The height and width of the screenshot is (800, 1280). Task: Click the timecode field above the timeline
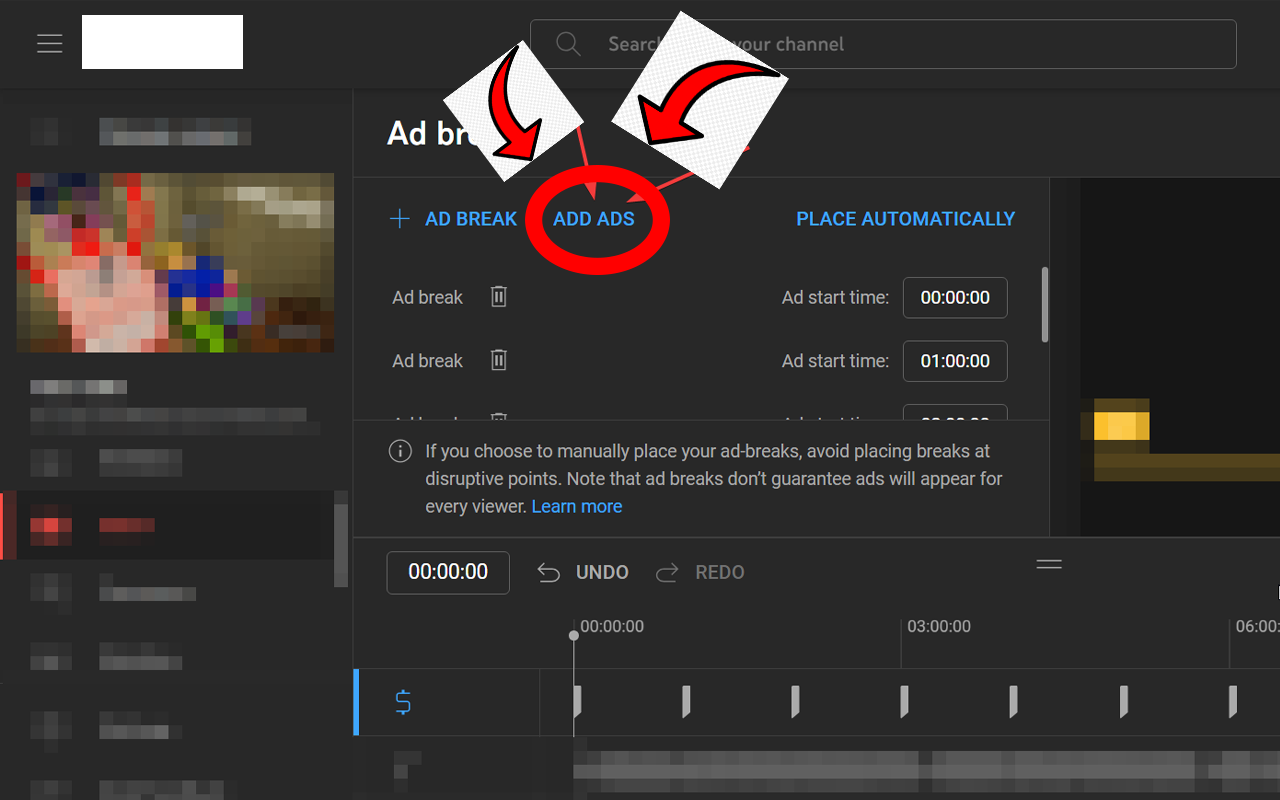(x=447, y=572)
